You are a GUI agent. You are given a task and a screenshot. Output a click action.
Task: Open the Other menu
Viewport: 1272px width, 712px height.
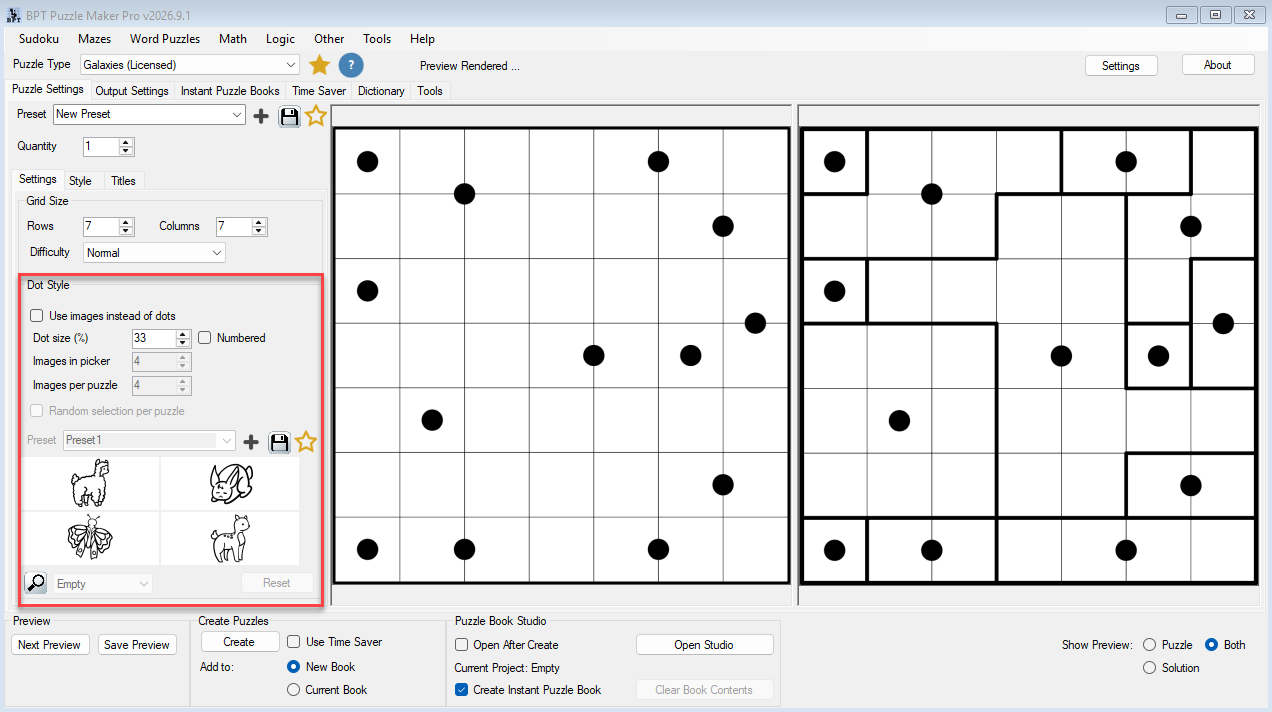click(x=329, y=39)
